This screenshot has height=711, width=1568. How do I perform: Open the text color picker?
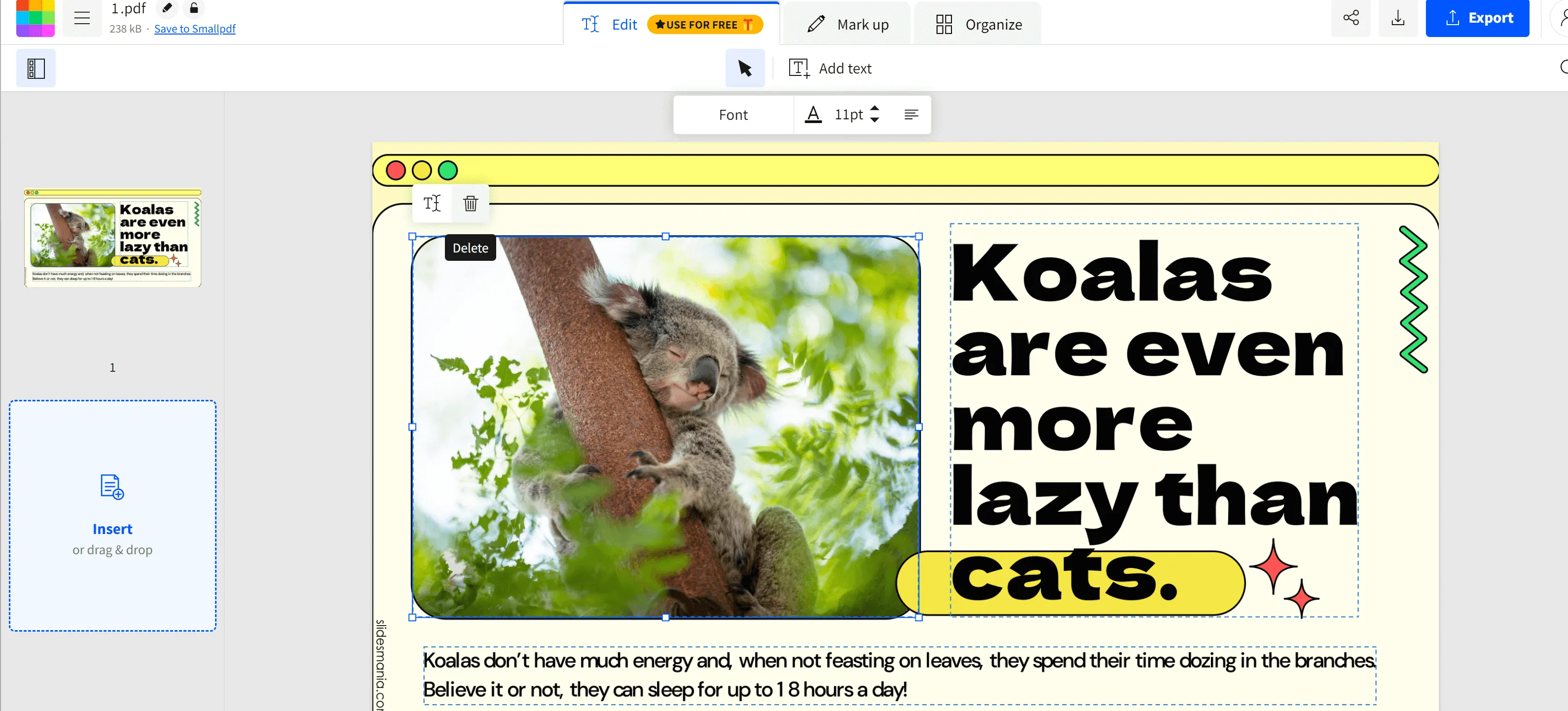tap(813, 114)
